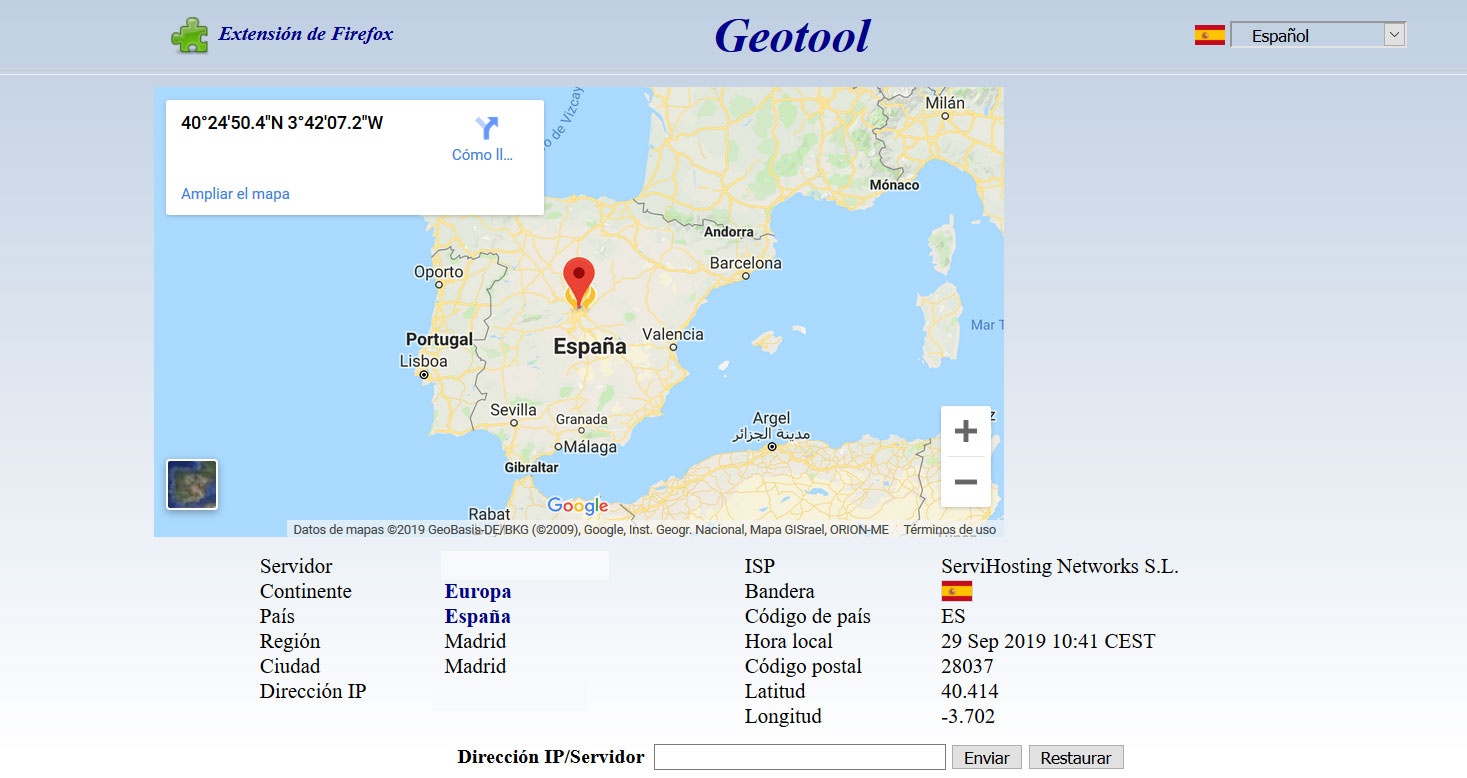Click the red location pin on Madrid
Image resolution: width=1467 pixels, height=778 pixels.
click(579, 281)
